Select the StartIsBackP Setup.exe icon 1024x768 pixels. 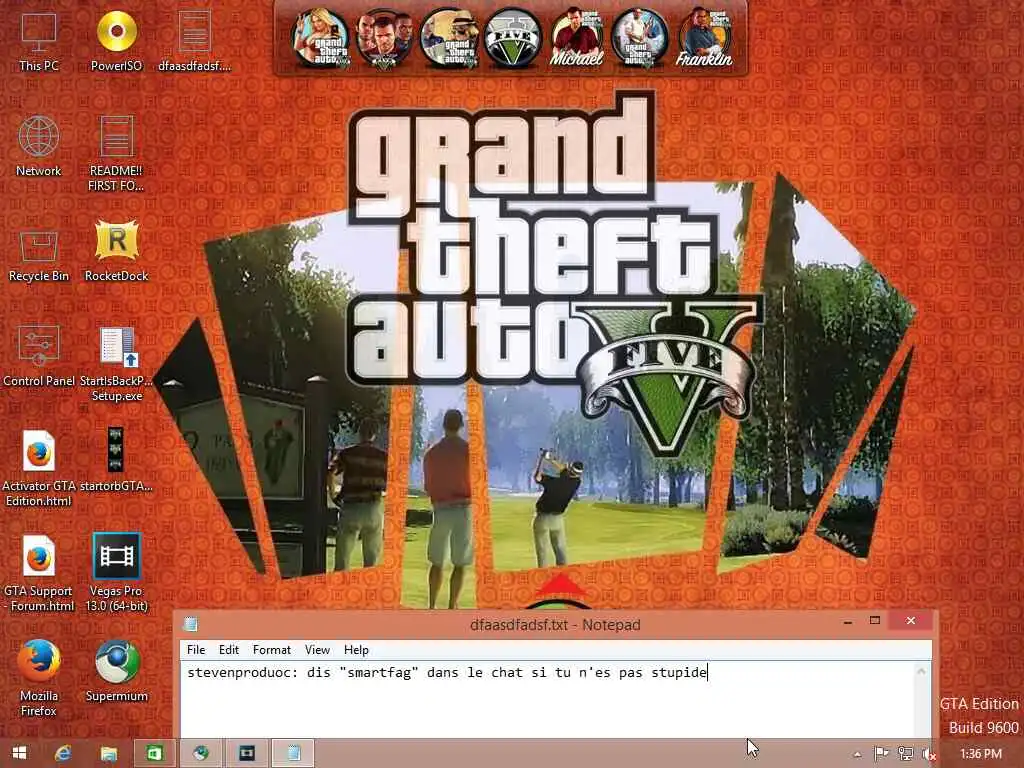point(116,364)
